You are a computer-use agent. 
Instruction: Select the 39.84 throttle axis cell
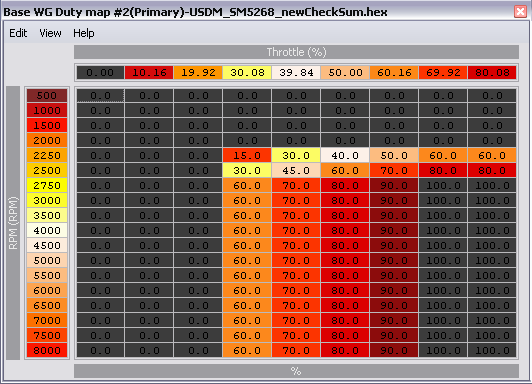296,73
